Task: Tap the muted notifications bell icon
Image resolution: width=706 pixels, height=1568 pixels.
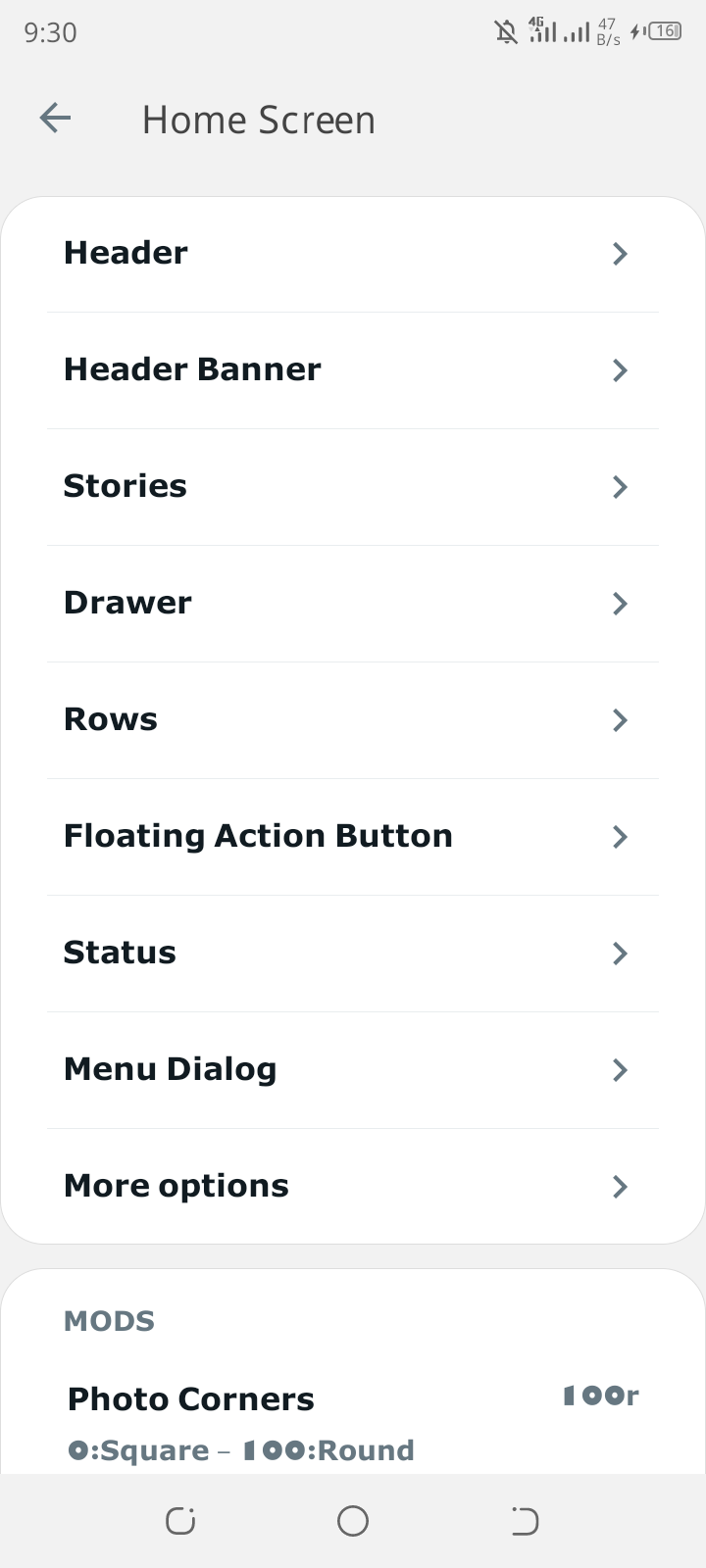Action: (506, 32)
